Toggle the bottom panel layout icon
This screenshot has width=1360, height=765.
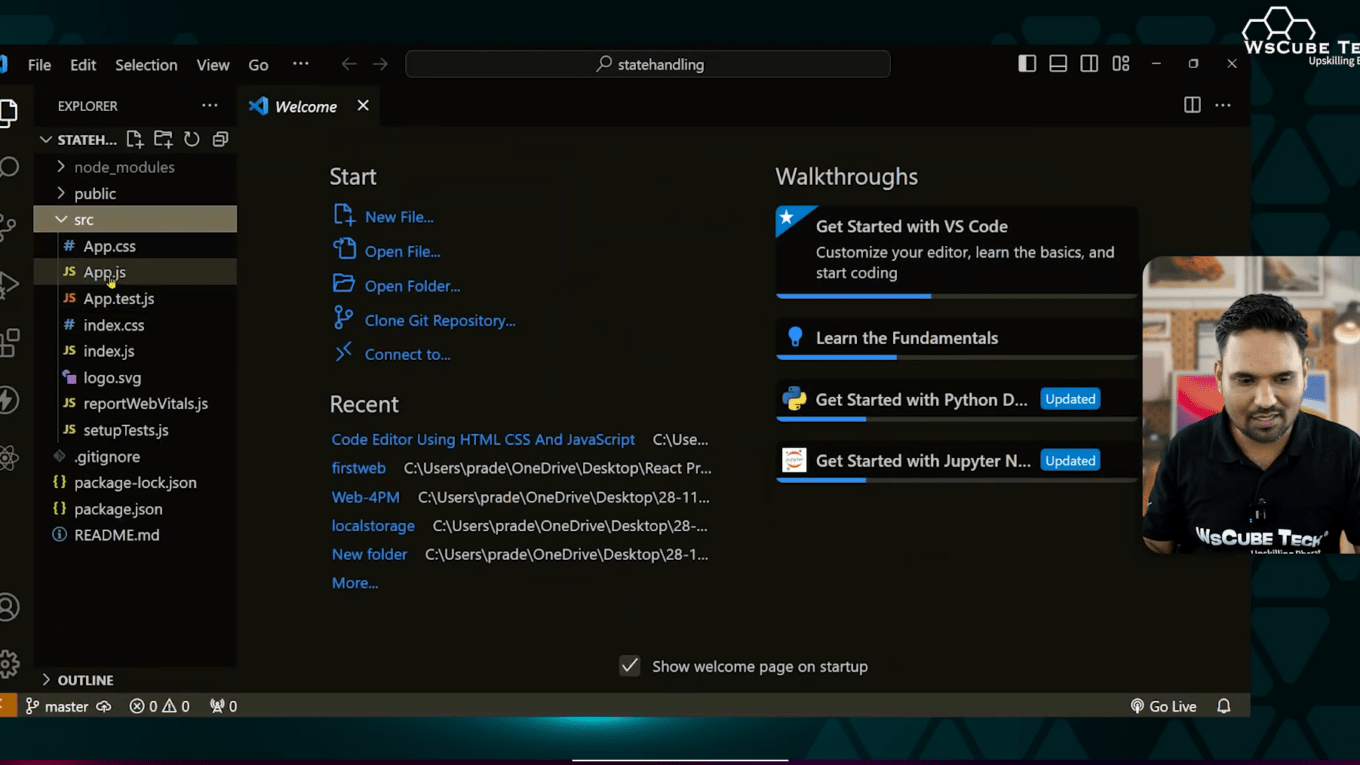(x=1058, y=63)
